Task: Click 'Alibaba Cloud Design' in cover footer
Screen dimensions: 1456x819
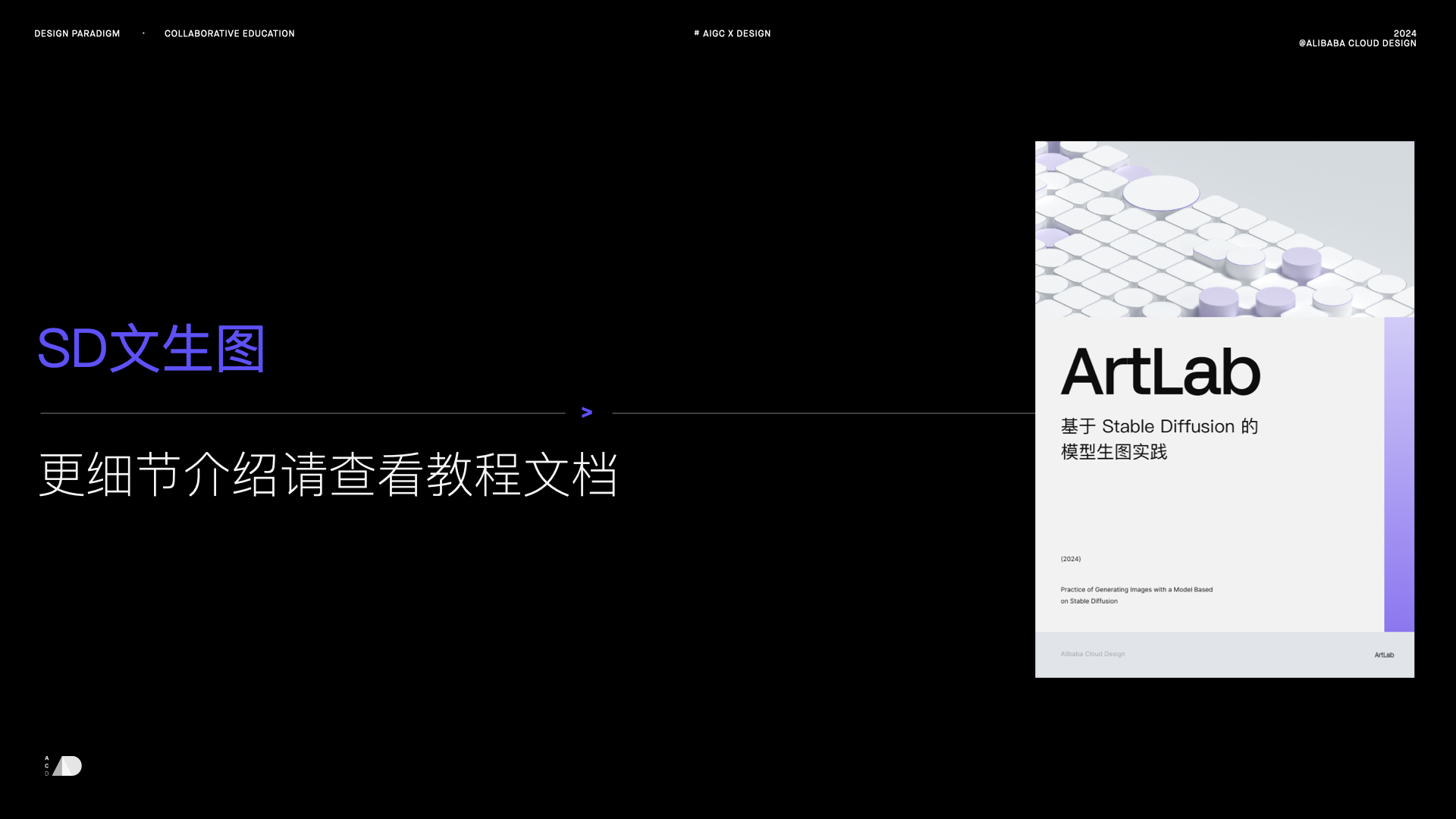Action: tap(1093, 654)
